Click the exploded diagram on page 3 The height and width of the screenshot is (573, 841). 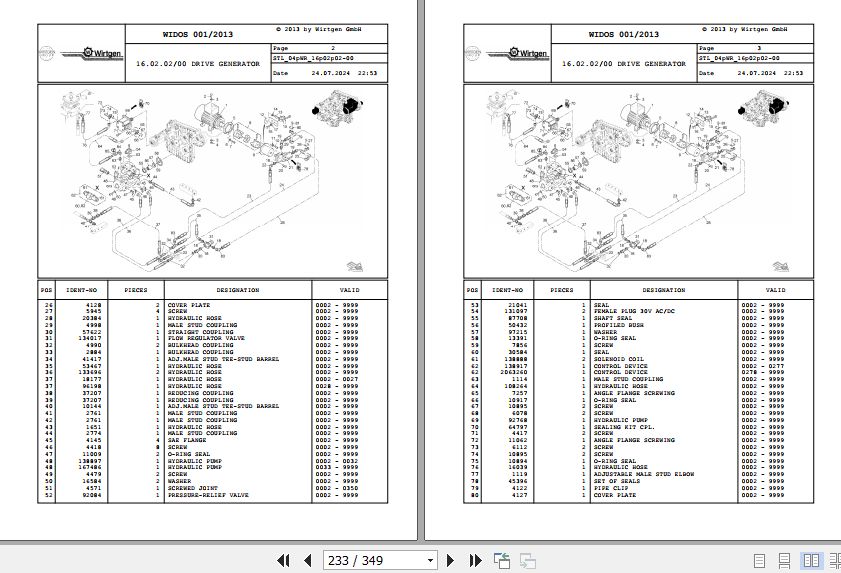coord(638,181)
